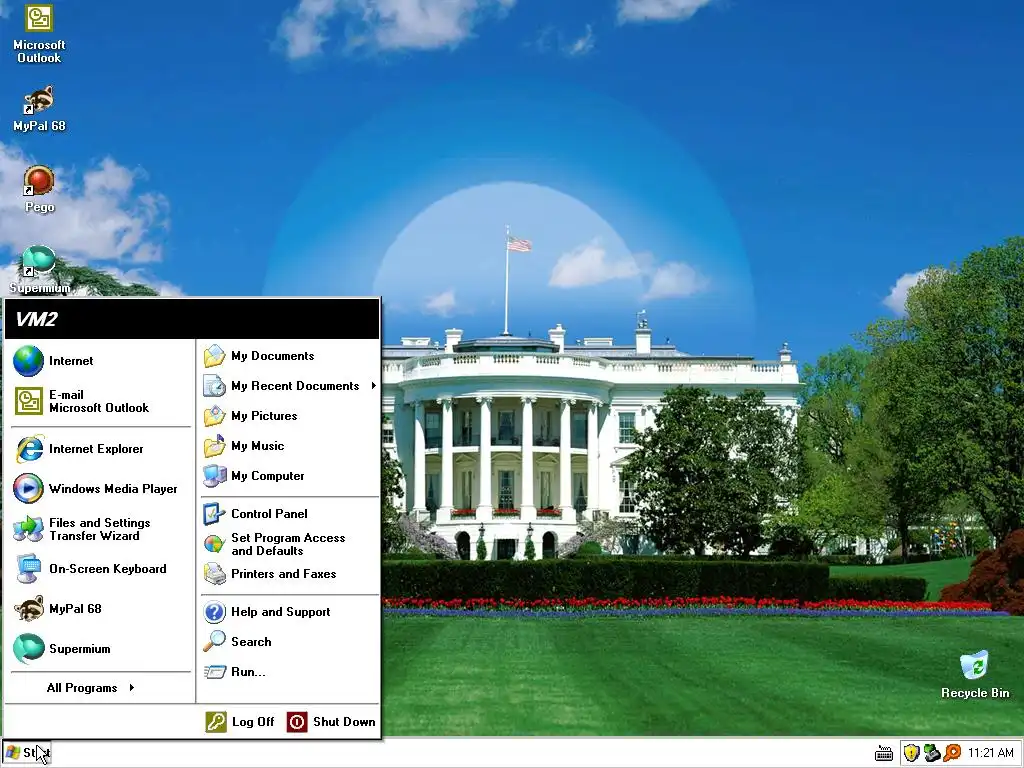Choose Internet Explorer from pinned list
The width and height of the screenshot is (1024, 768).
(101, 449)
